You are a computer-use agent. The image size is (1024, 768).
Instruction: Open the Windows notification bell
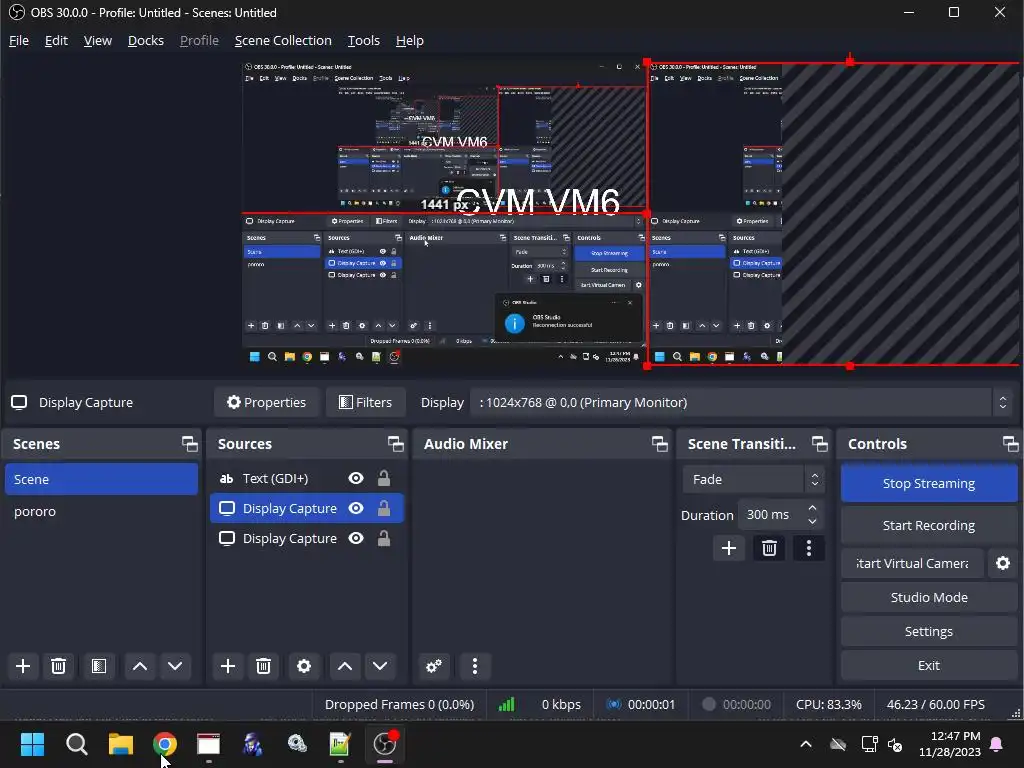997,744
